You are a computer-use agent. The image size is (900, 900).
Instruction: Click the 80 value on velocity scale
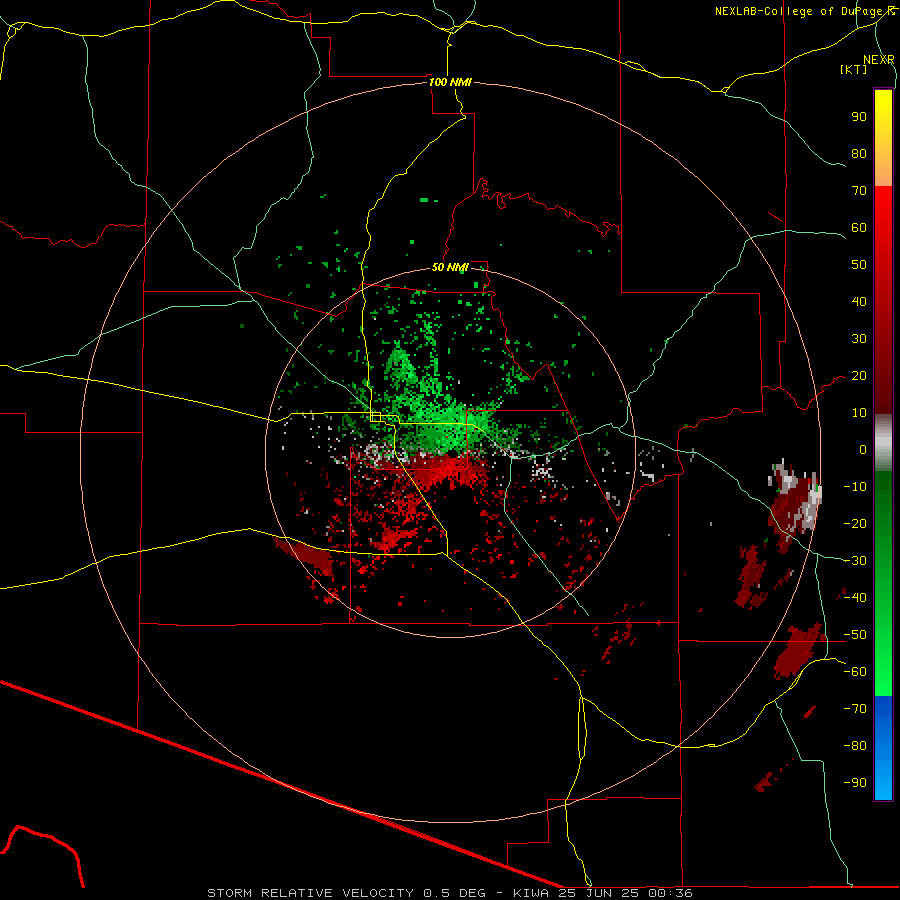coord(859,154)
